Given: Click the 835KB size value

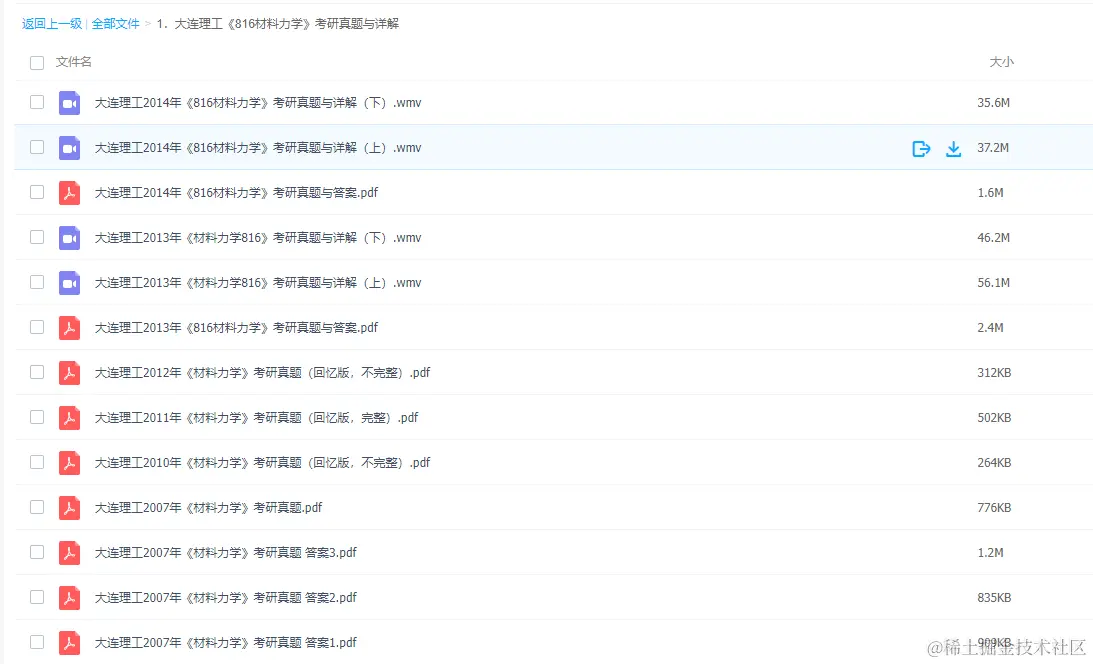Looking at the screenshot, I should coord(994,597).
